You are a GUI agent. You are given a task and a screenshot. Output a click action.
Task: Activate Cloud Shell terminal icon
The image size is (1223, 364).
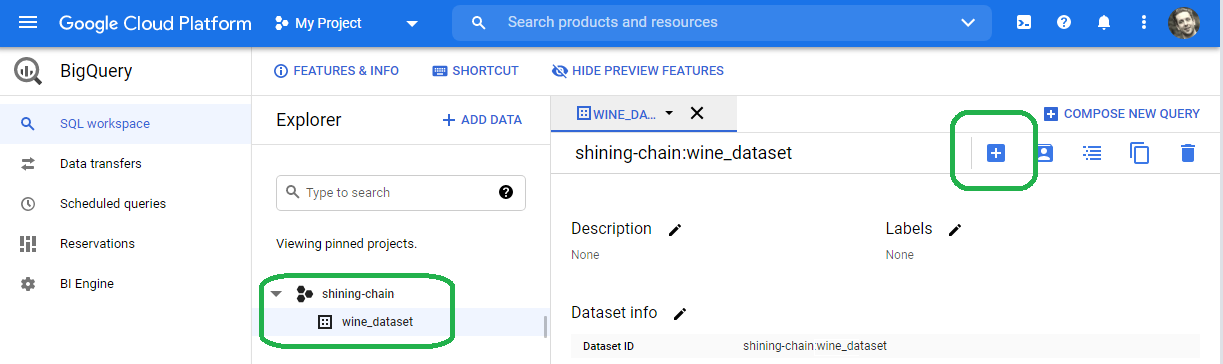[1024, 22]
